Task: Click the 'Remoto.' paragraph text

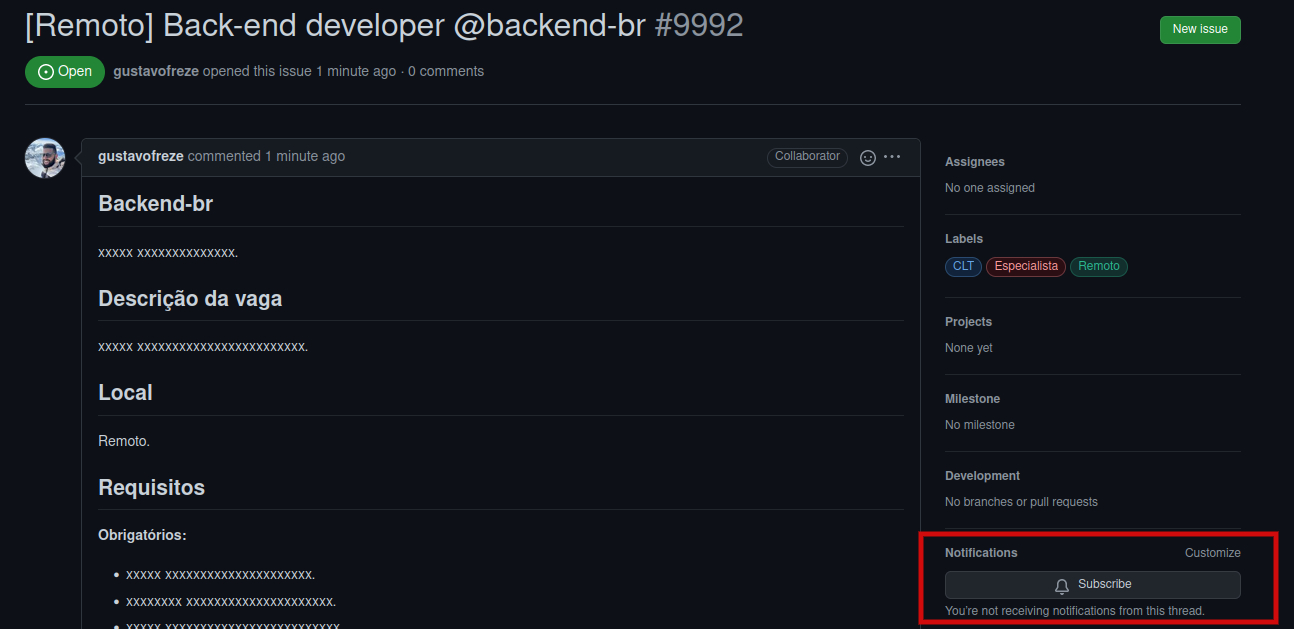Action: click(x=124, y=441)
